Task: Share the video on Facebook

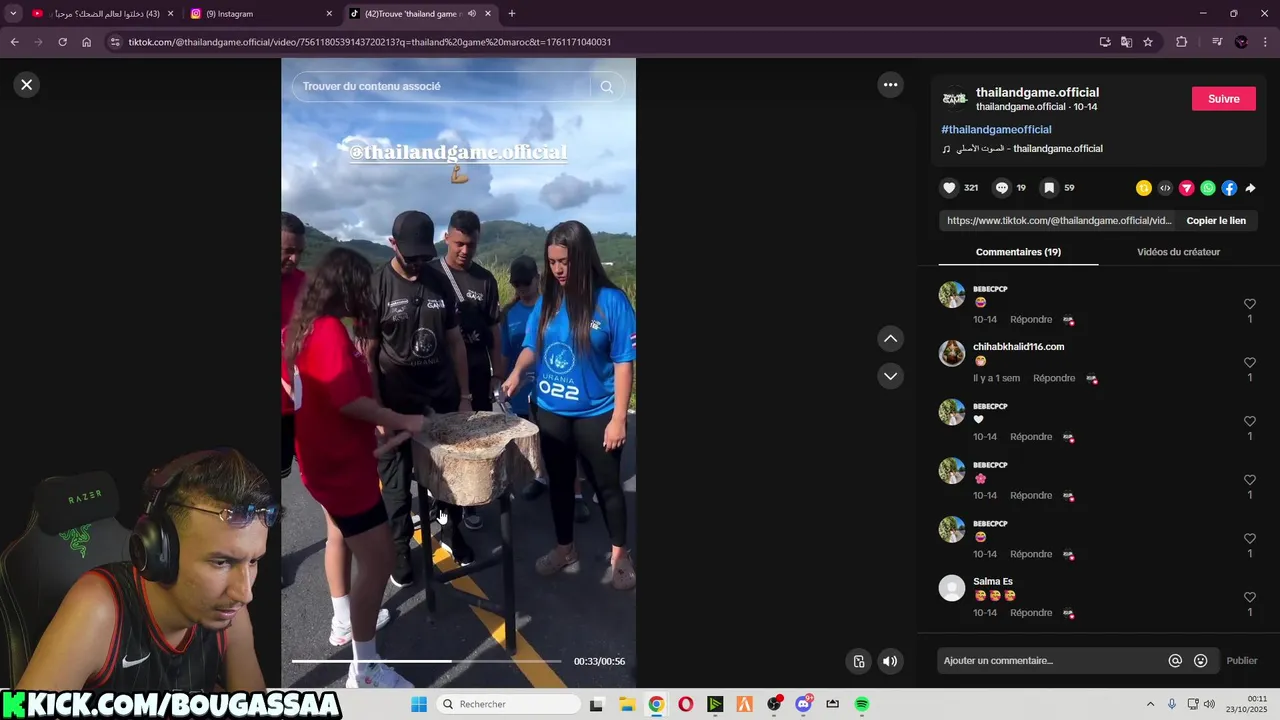Action: (x=1229, y=188)
